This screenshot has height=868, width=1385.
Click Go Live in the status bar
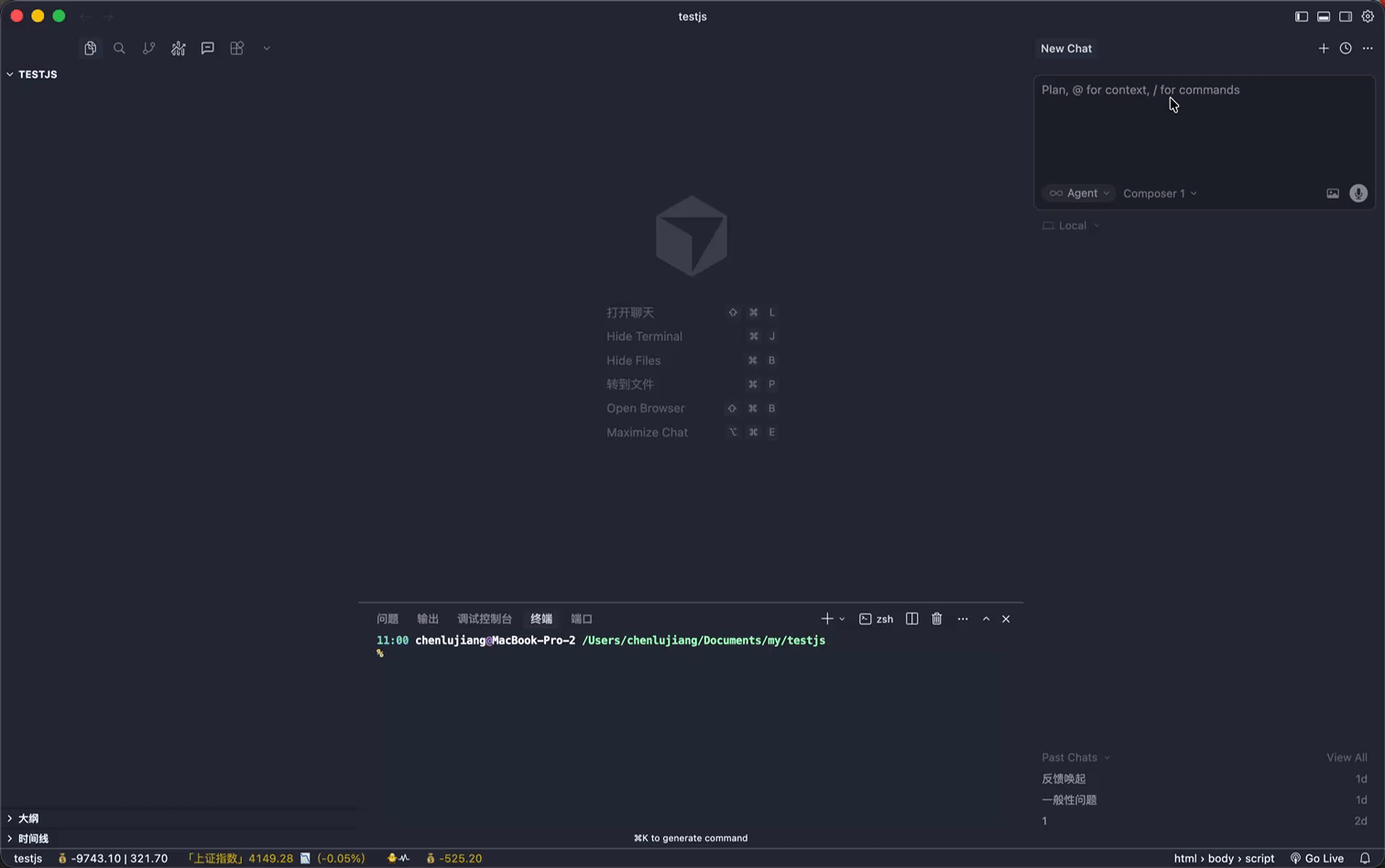(x=1325, y=858)
